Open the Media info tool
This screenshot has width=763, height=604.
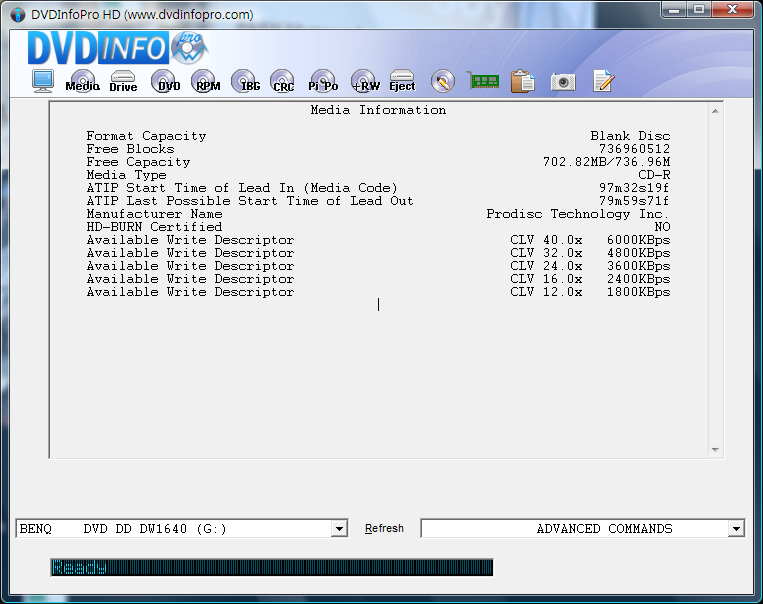[x=83, y=81]
